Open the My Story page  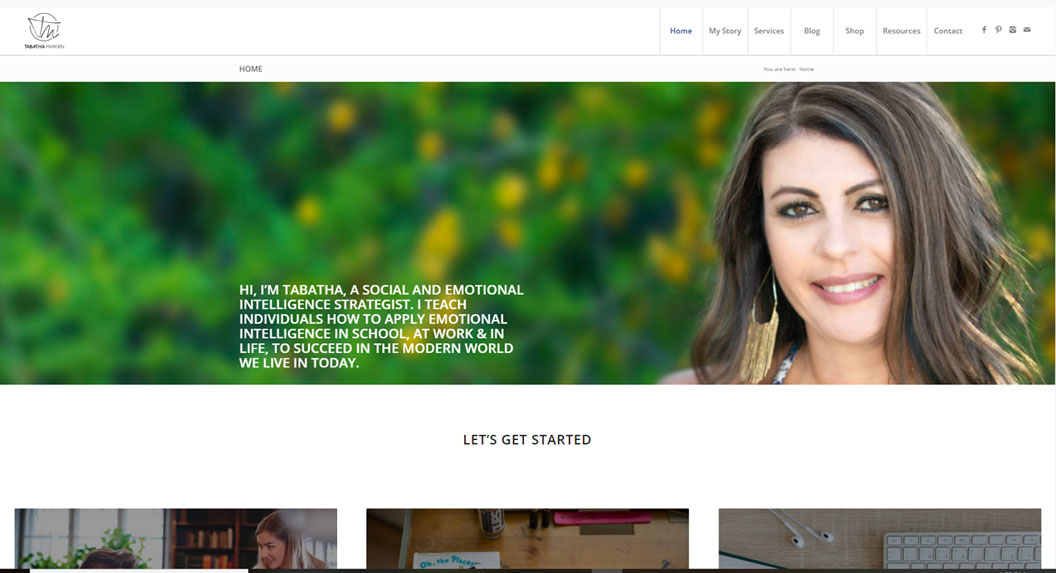[x=725, y=31]
